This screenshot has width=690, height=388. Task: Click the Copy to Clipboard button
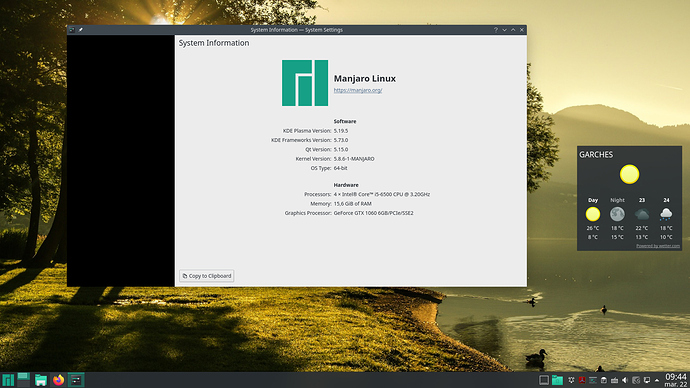tap(207, 276)
